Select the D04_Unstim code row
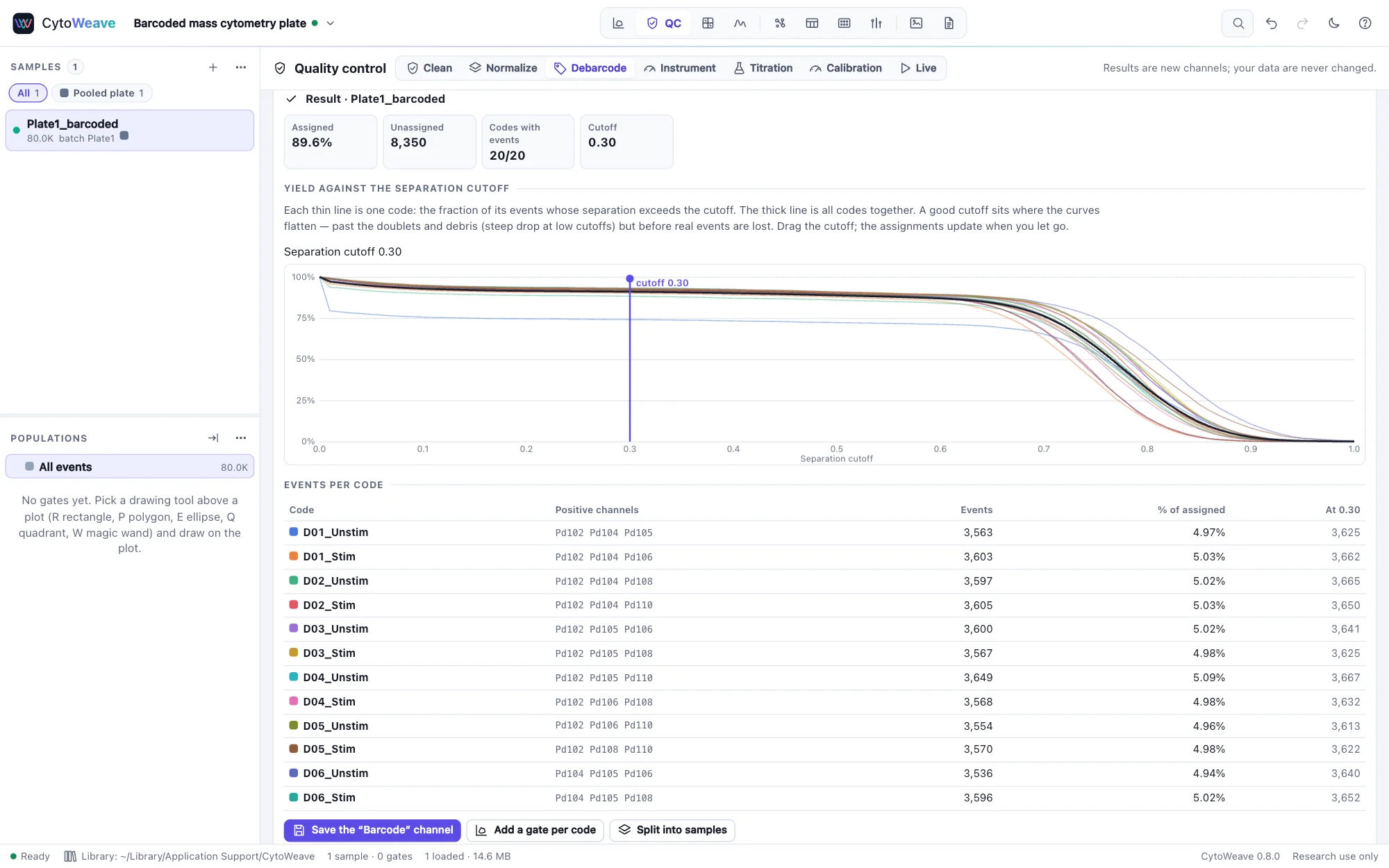 point(824,678)
